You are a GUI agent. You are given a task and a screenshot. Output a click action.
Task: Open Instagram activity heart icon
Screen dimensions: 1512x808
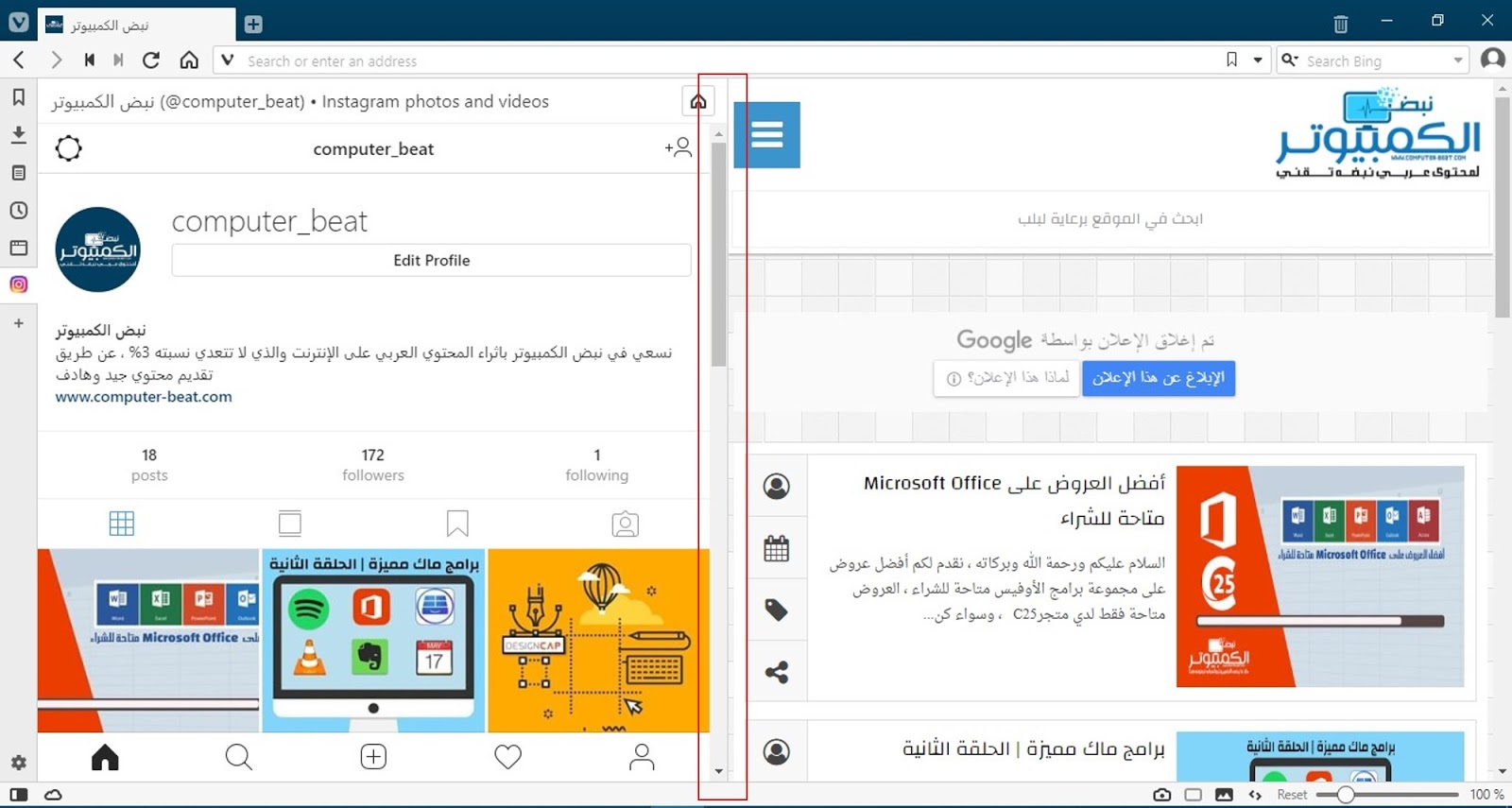[x=508, y=757]
